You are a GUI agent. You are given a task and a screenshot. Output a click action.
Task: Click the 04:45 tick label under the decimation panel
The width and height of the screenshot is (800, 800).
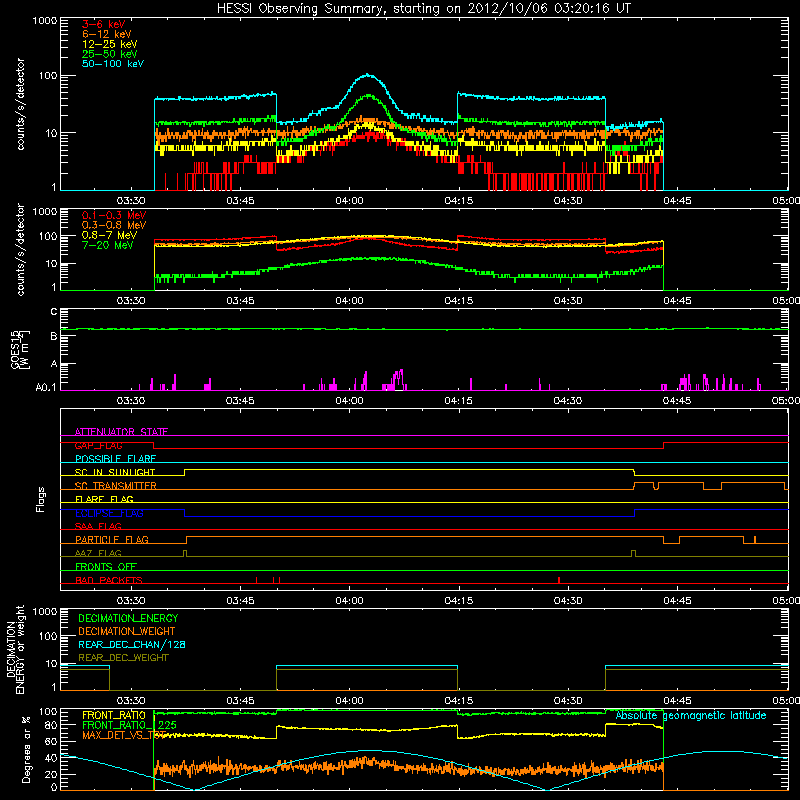[677, 701]
